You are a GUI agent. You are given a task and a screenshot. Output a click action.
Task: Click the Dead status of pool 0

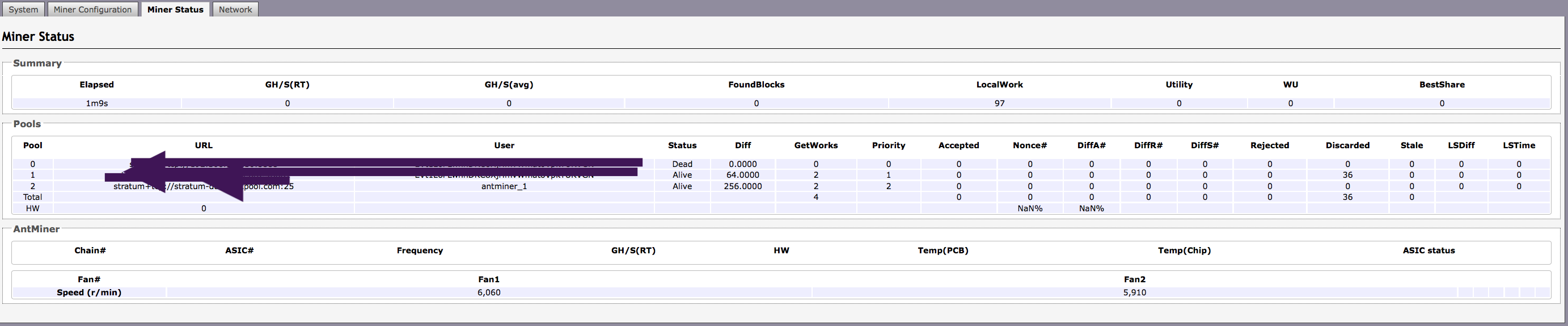682,164
